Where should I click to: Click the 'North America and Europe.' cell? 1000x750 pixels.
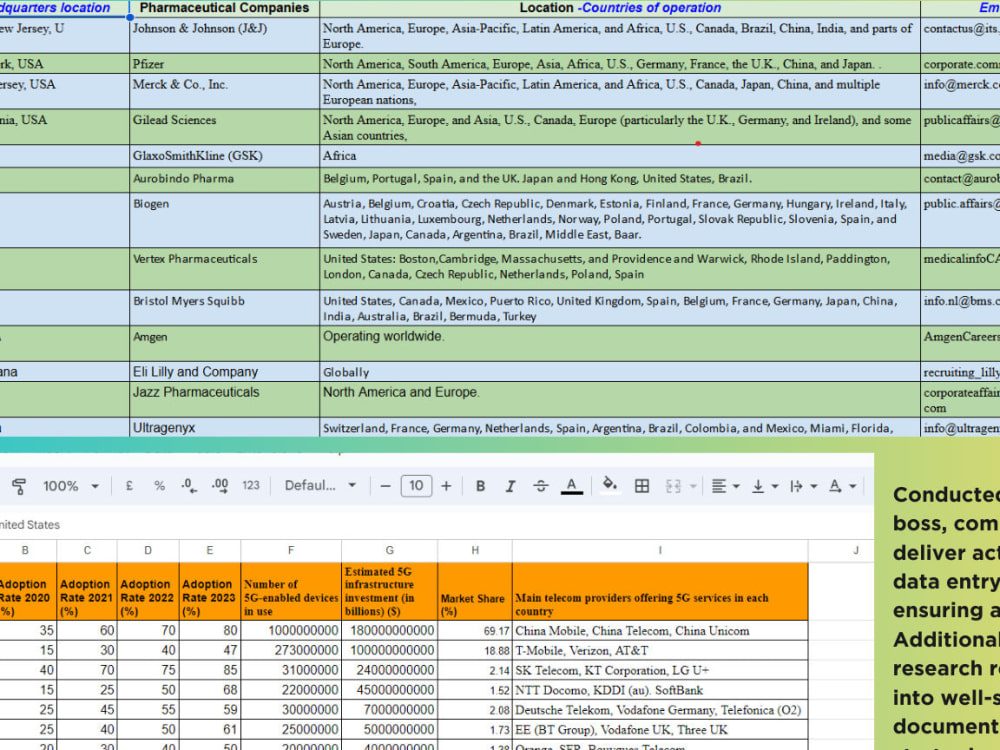tap(620, 400)
